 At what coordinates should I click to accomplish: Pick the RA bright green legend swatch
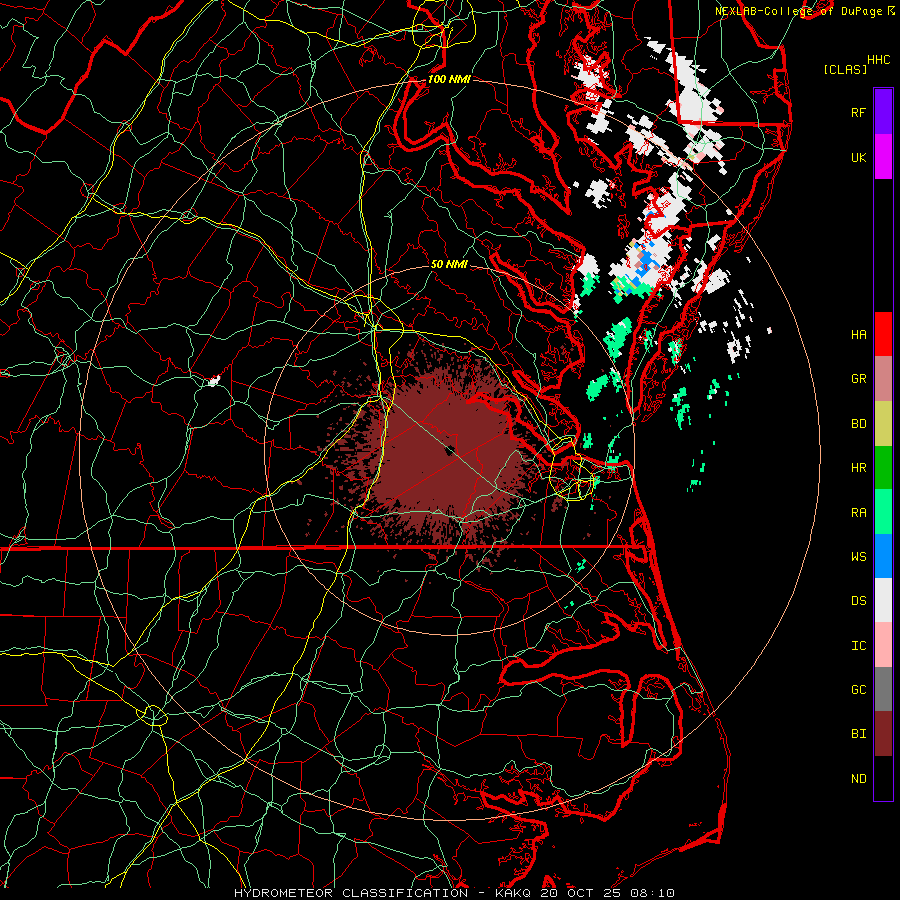point(883,512)
